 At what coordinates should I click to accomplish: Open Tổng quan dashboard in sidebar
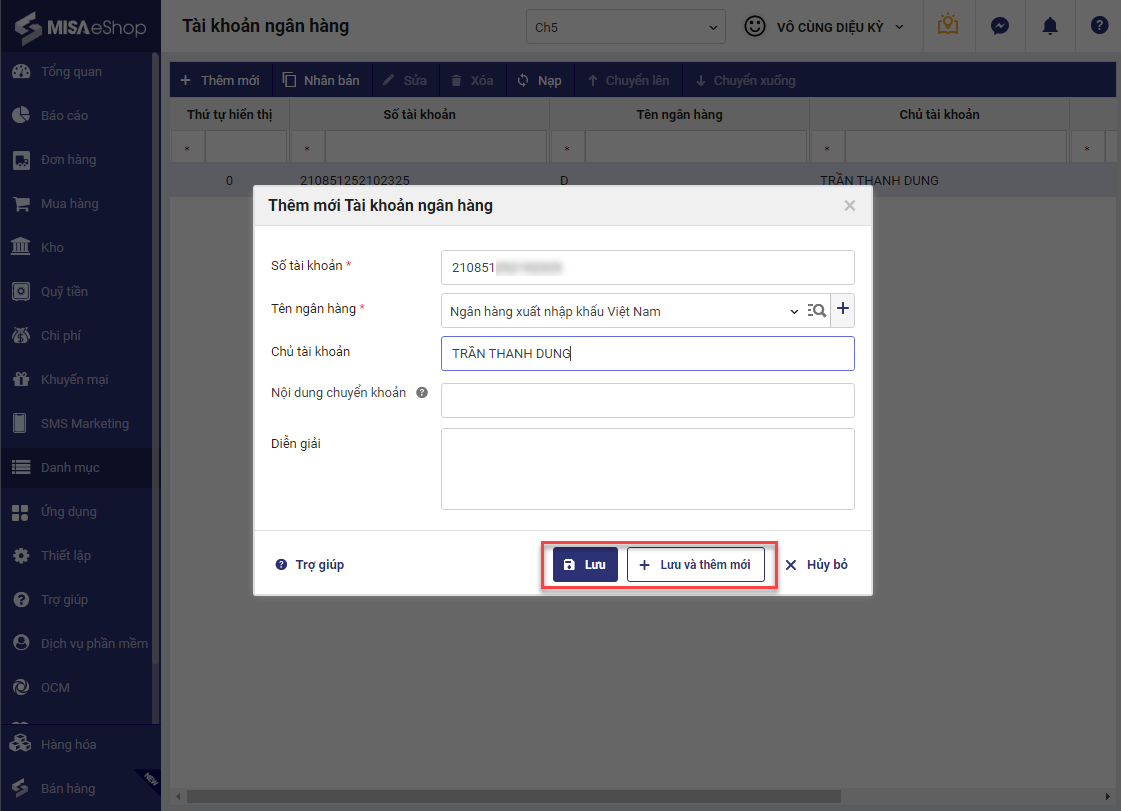71,72
